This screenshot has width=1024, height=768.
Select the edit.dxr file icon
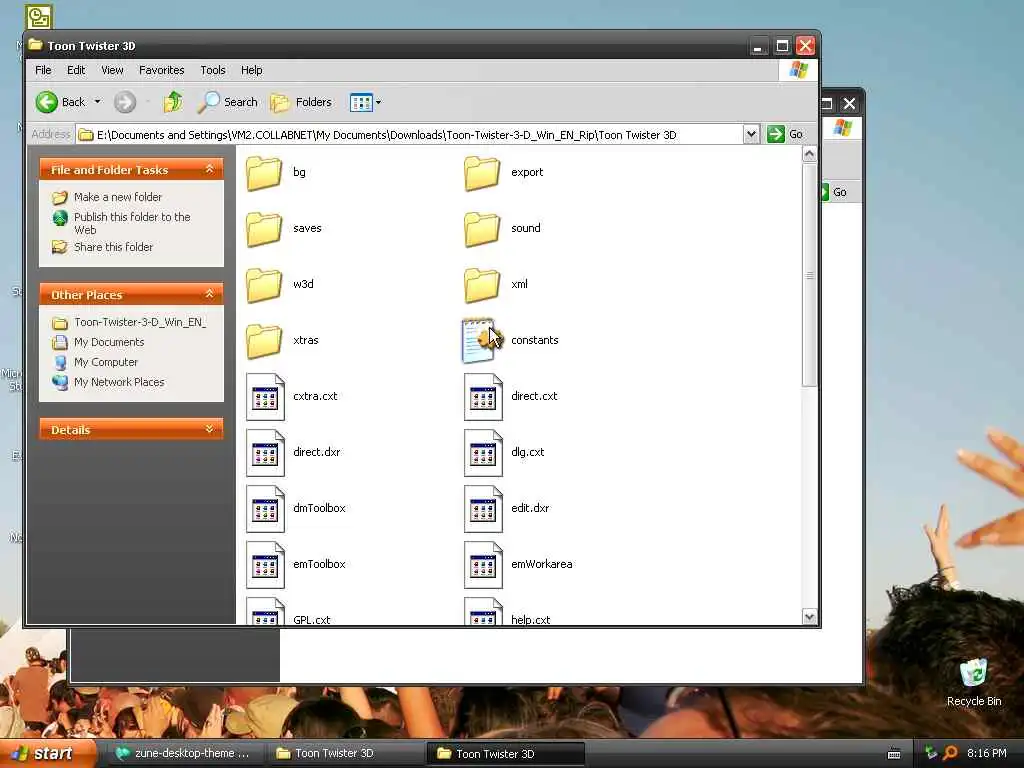coord(483,509)
